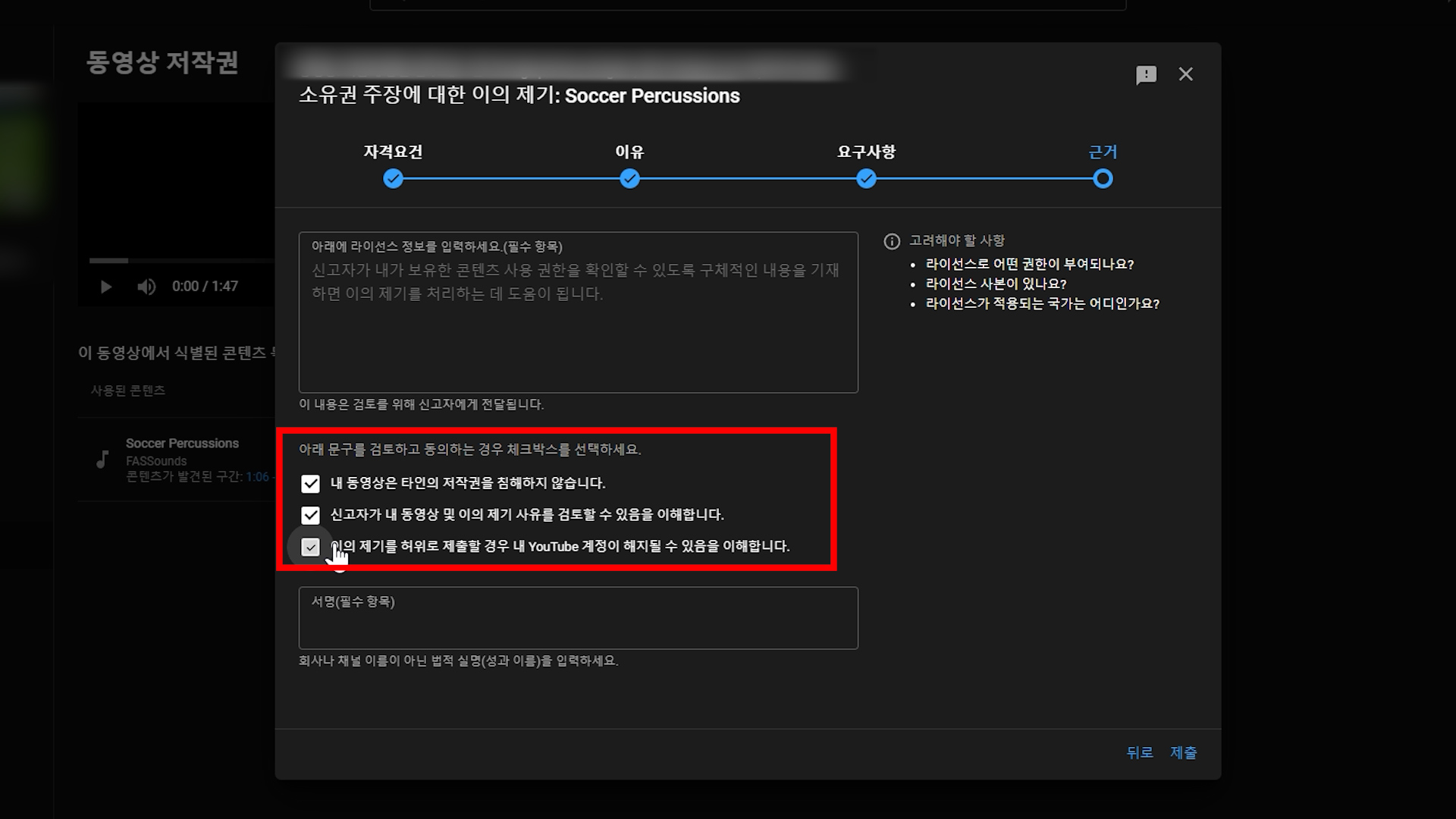Uncheck 신고자가 내 동영상 검토 checkbox

[310, 516]
